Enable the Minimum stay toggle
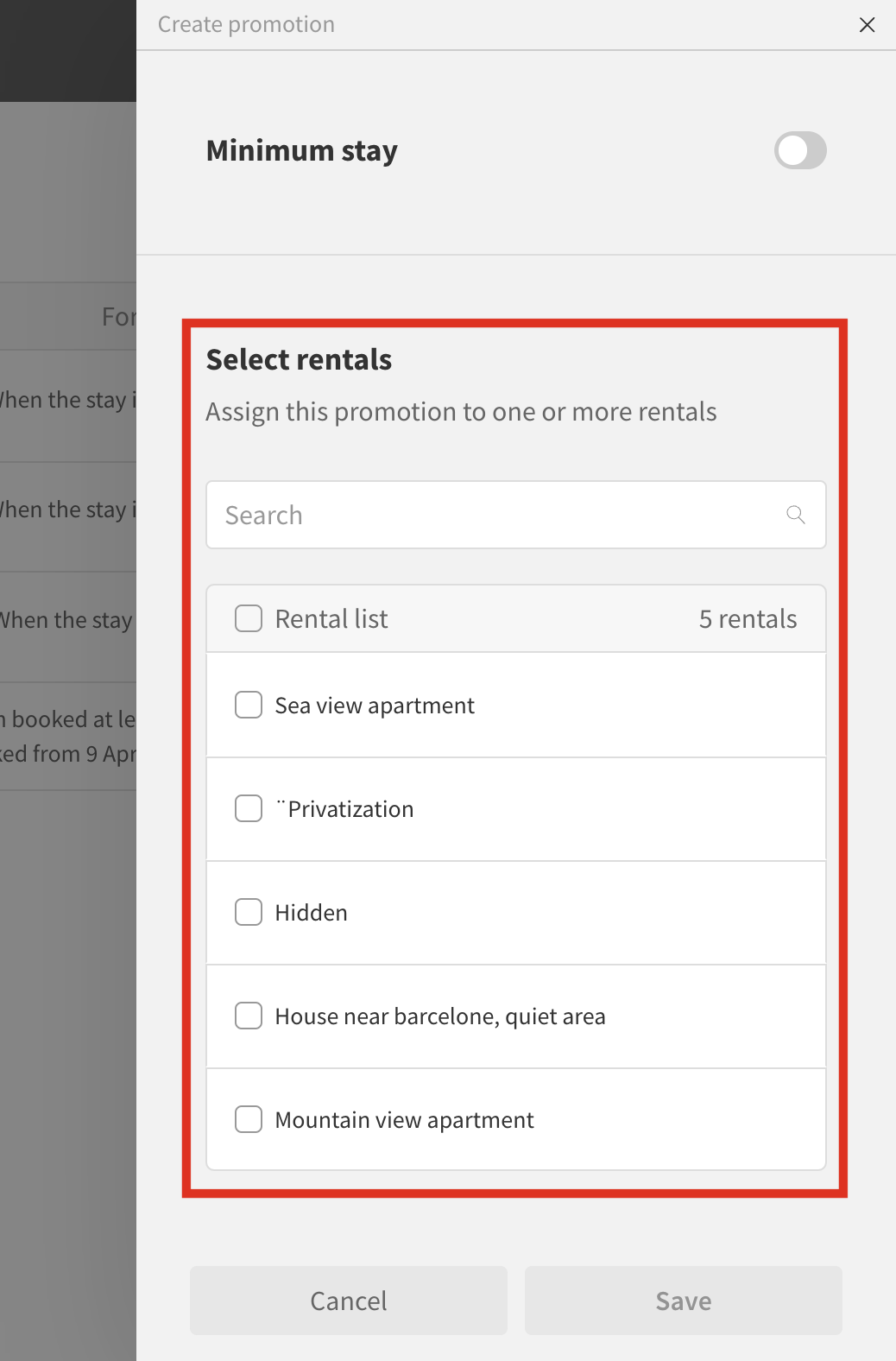Viewport: 896px width, 1361px height. [800, 151]
